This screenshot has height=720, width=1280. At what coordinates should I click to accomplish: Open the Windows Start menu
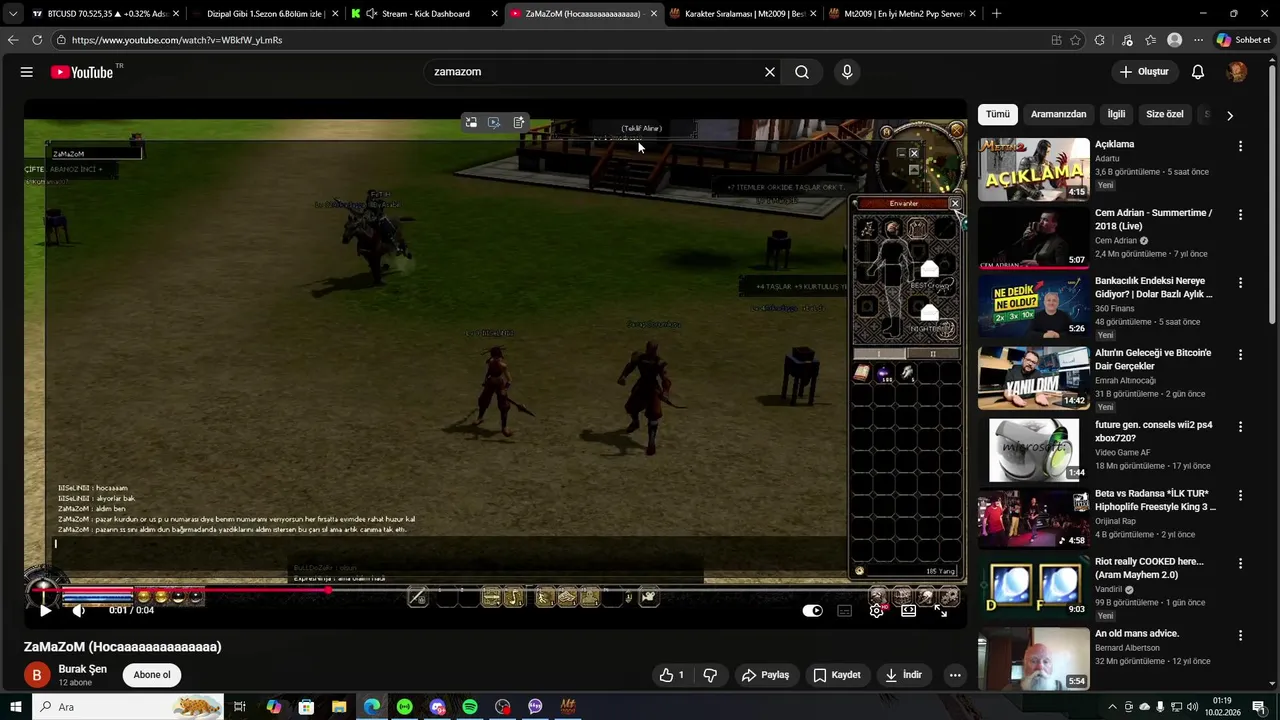(16, 707)
